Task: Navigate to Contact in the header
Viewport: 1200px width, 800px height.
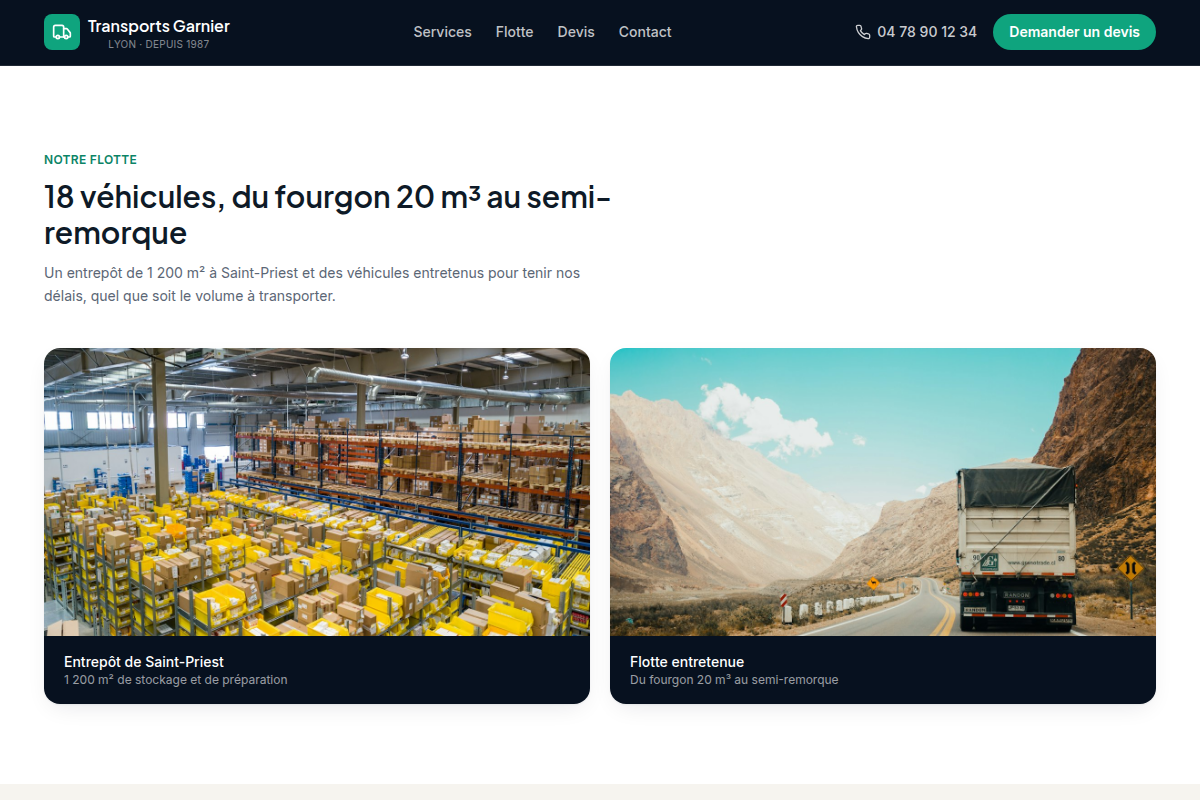Action: 645,32
